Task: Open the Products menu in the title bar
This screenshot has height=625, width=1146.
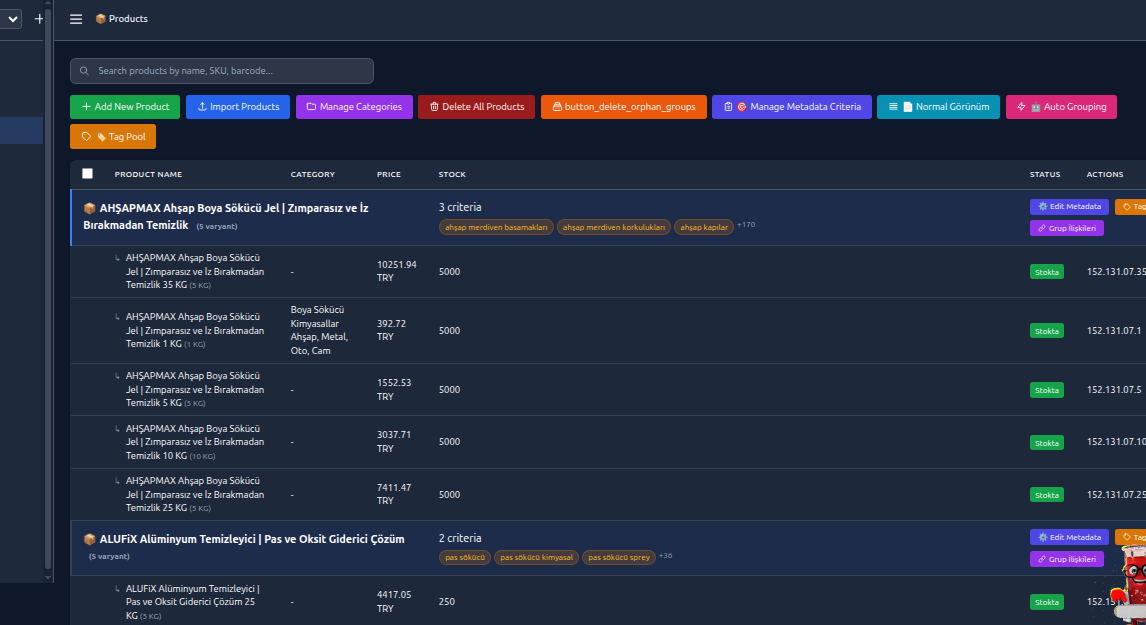Action: 121,18
